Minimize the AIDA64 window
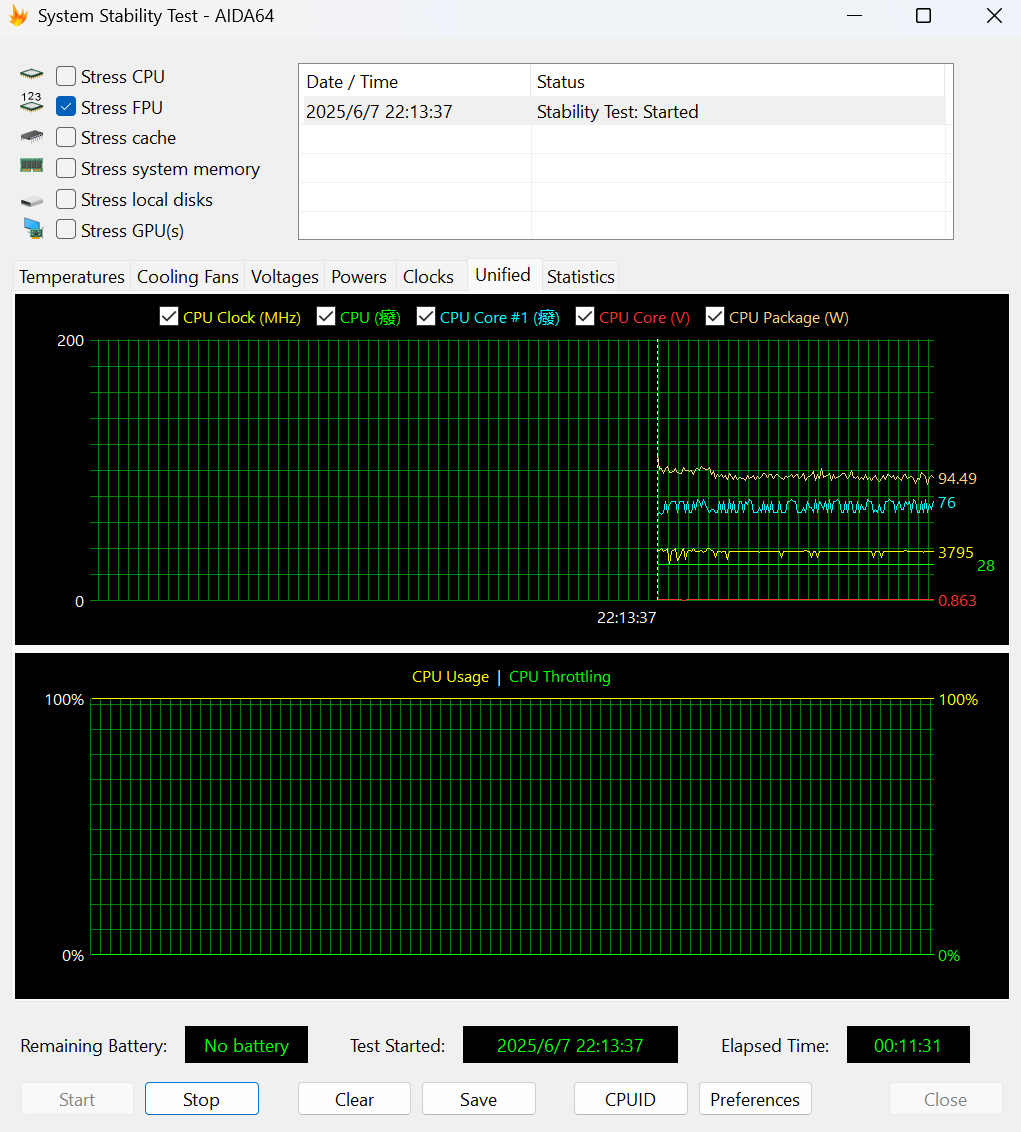Viewport: 1021px width, 1132px height. click(x=854, y=16)
